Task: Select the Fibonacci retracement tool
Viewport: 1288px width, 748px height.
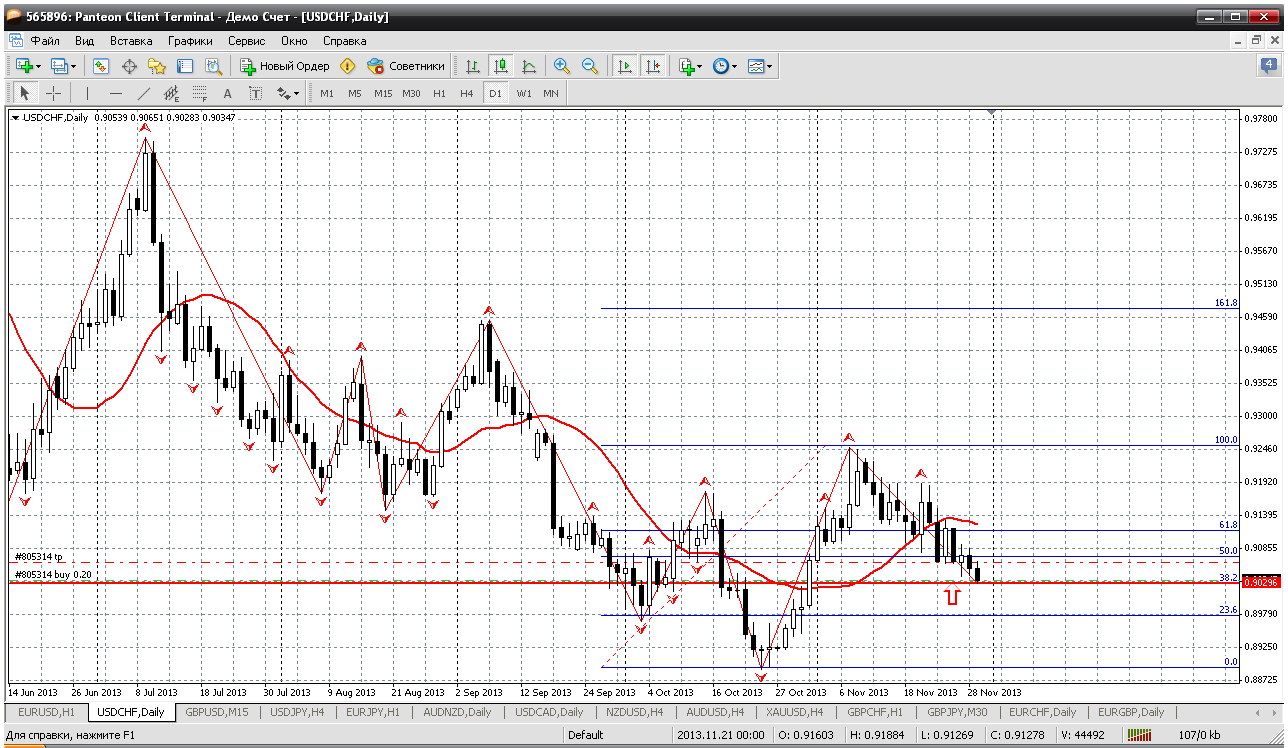Action: (x=200, y=93)
